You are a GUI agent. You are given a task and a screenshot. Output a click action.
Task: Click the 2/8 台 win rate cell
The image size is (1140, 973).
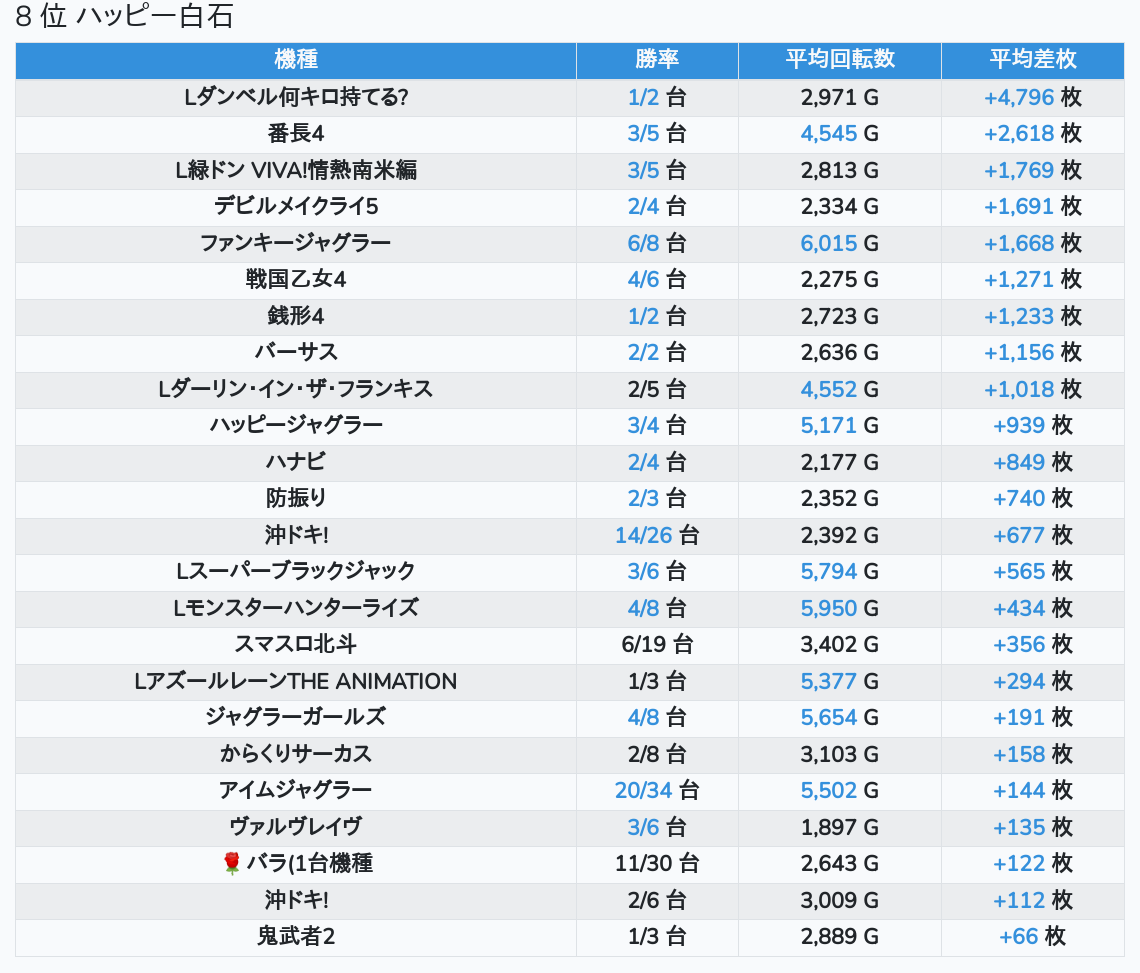coord(657,754)
